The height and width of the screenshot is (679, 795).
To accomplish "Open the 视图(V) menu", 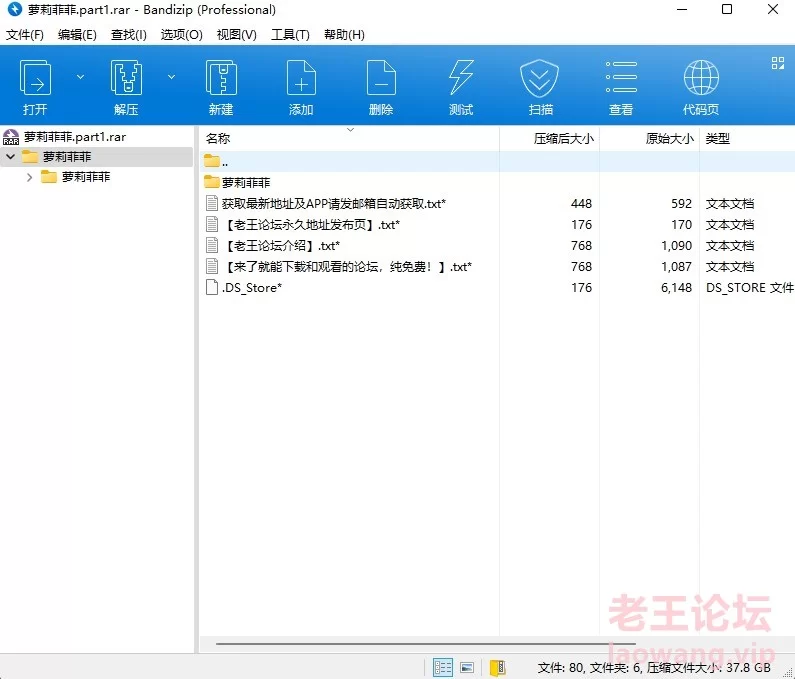I will coord(236,34).
